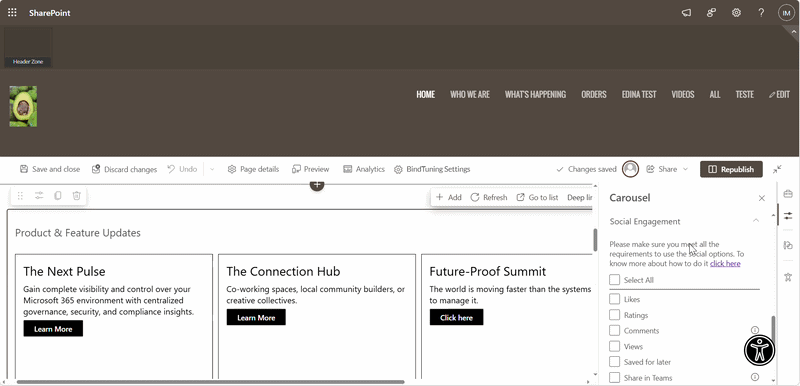Click the Undo button

[x=182, y=169]
